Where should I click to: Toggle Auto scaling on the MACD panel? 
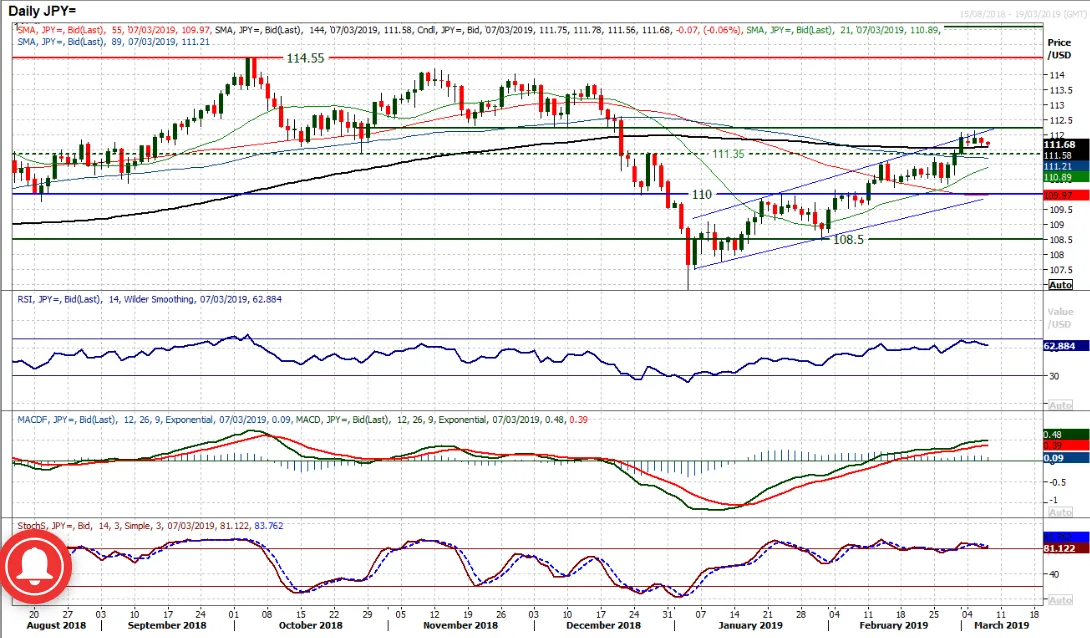coord(1060,512)
